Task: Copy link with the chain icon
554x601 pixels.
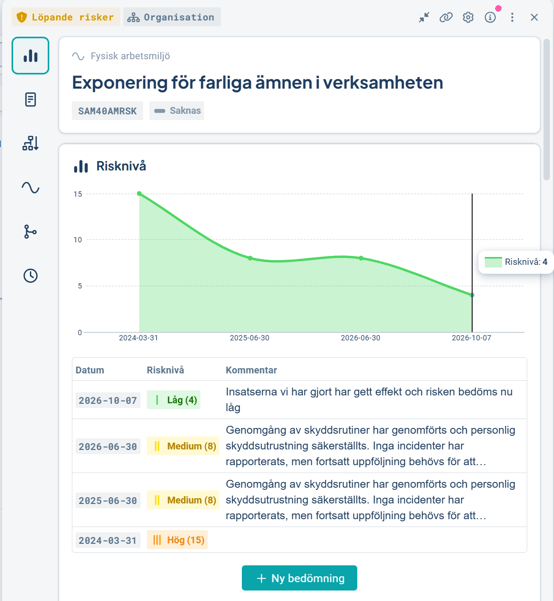Action: point(446,17)
